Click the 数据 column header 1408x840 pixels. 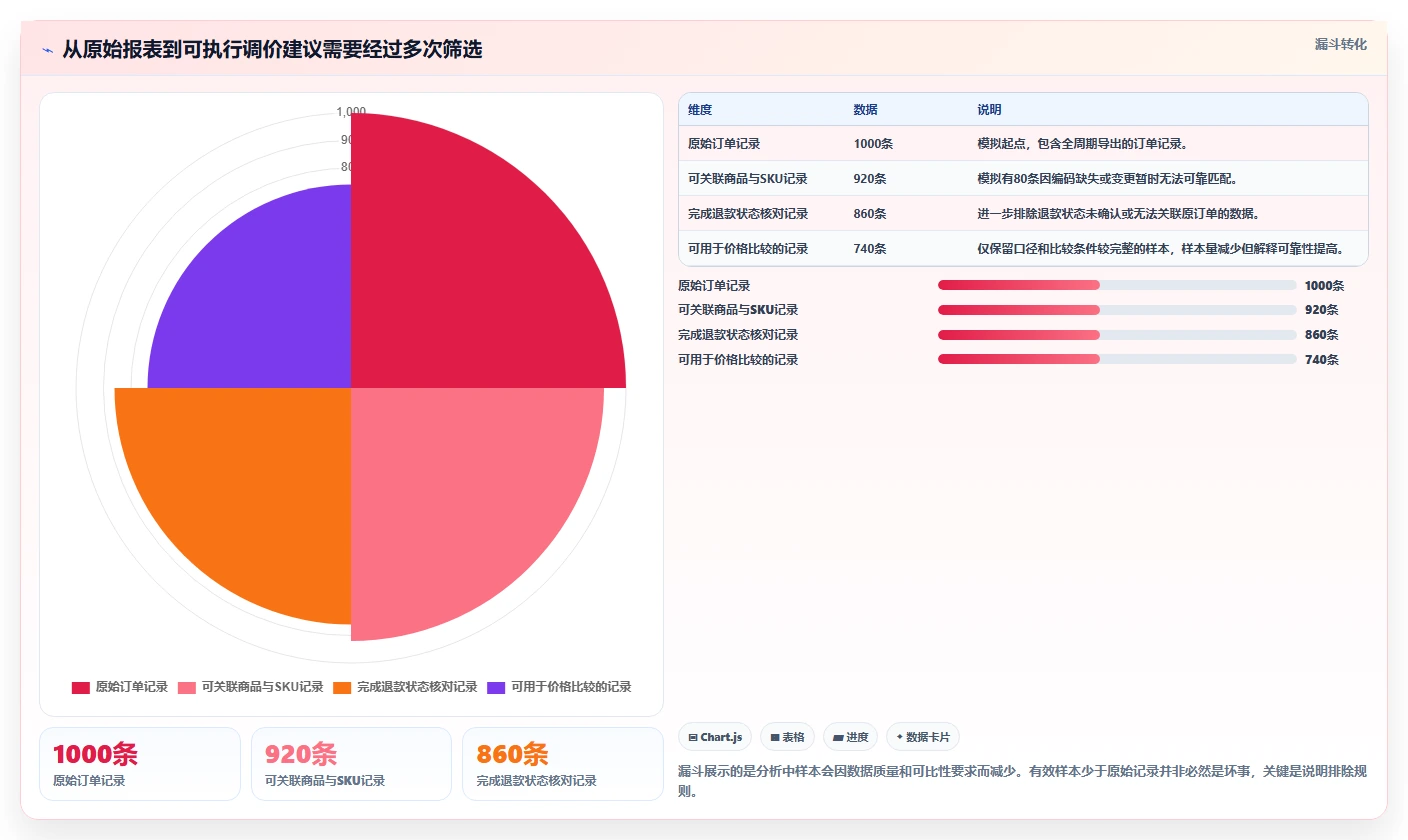[x=865, y=109]
